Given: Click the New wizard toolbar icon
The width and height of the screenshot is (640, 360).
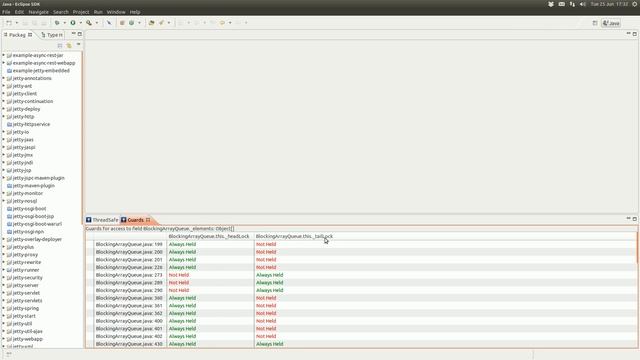Looking at the screenshot, I should click(9, 23).
